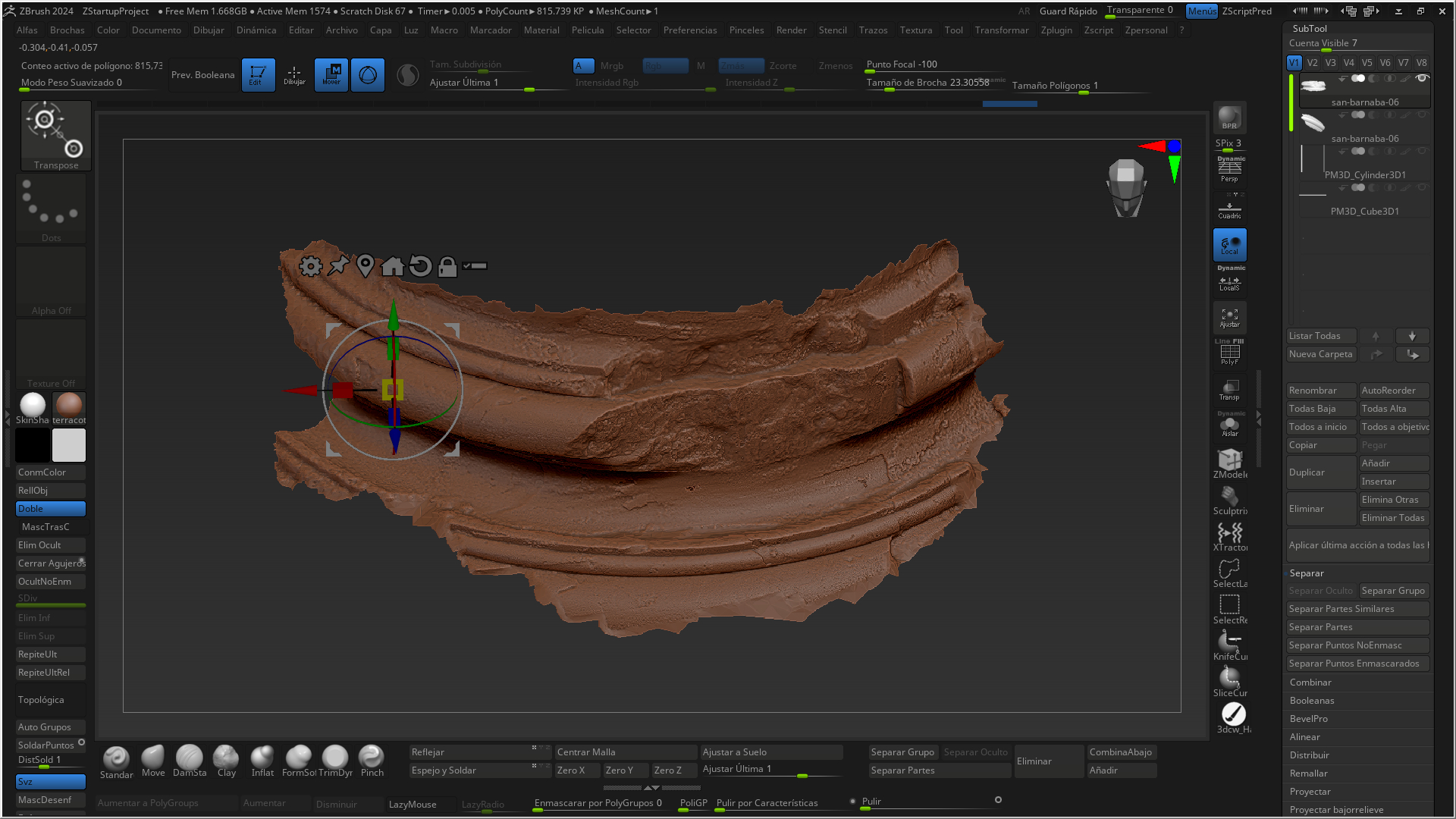The image size is (1456, 819).
Task: Click the Separar Partes Similares button
Action: 1357,609
